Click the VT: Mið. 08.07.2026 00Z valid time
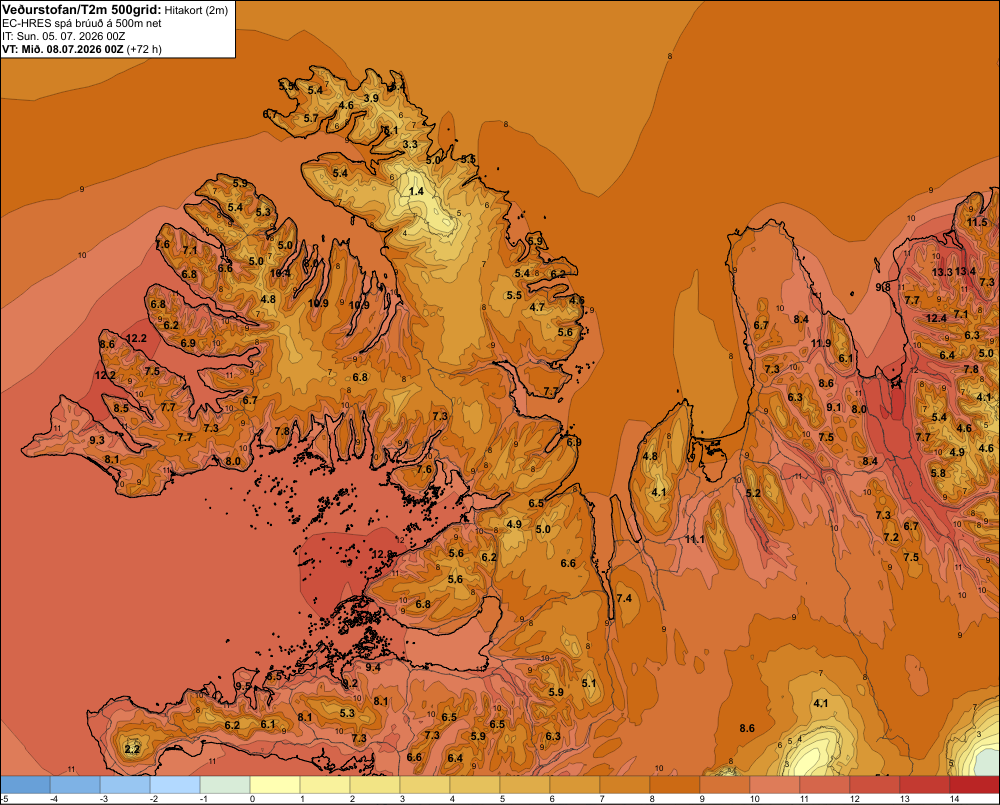1000x805 pixels. (63, 49)
